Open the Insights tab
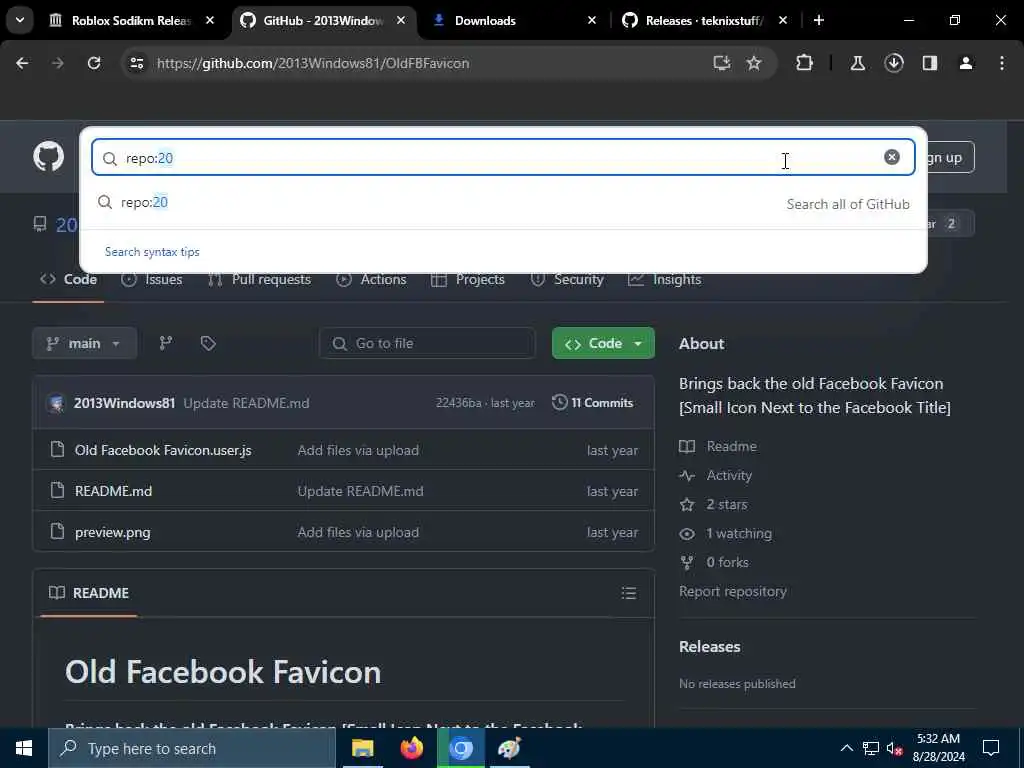 click(x=664, y=280)
